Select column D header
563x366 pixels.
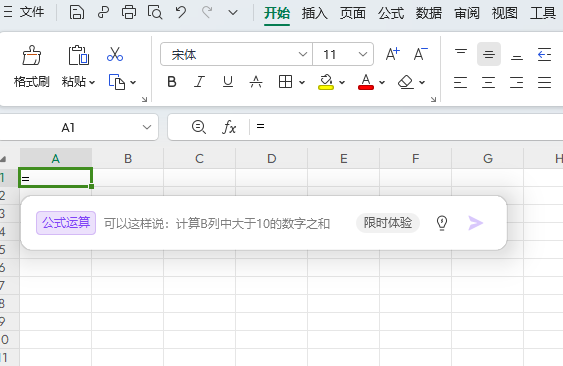pos(272,158)
